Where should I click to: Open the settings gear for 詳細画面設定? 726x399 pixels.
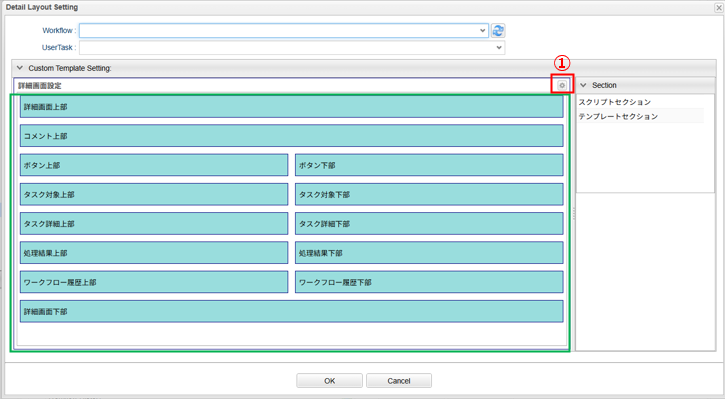point(562,85)
